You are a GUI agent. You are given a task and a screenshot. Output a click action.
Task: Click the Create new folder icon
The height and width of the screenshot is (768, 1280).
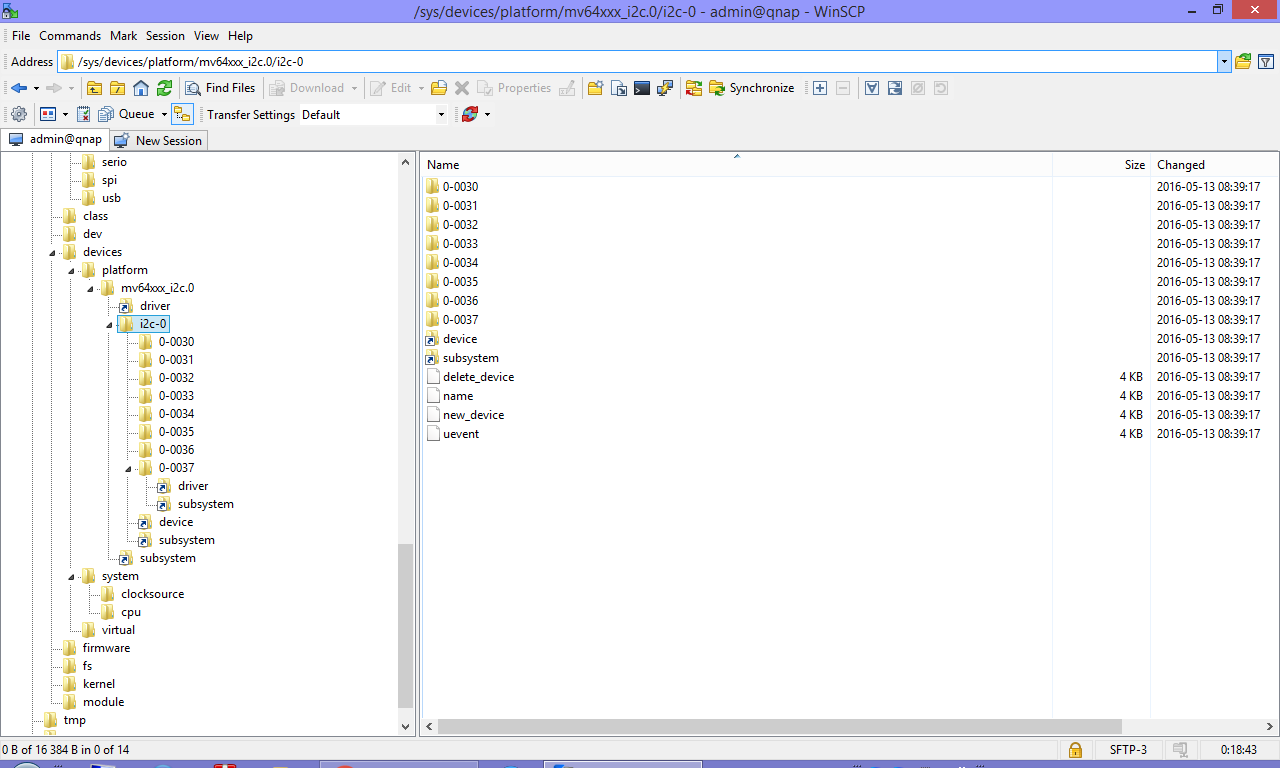595,88
